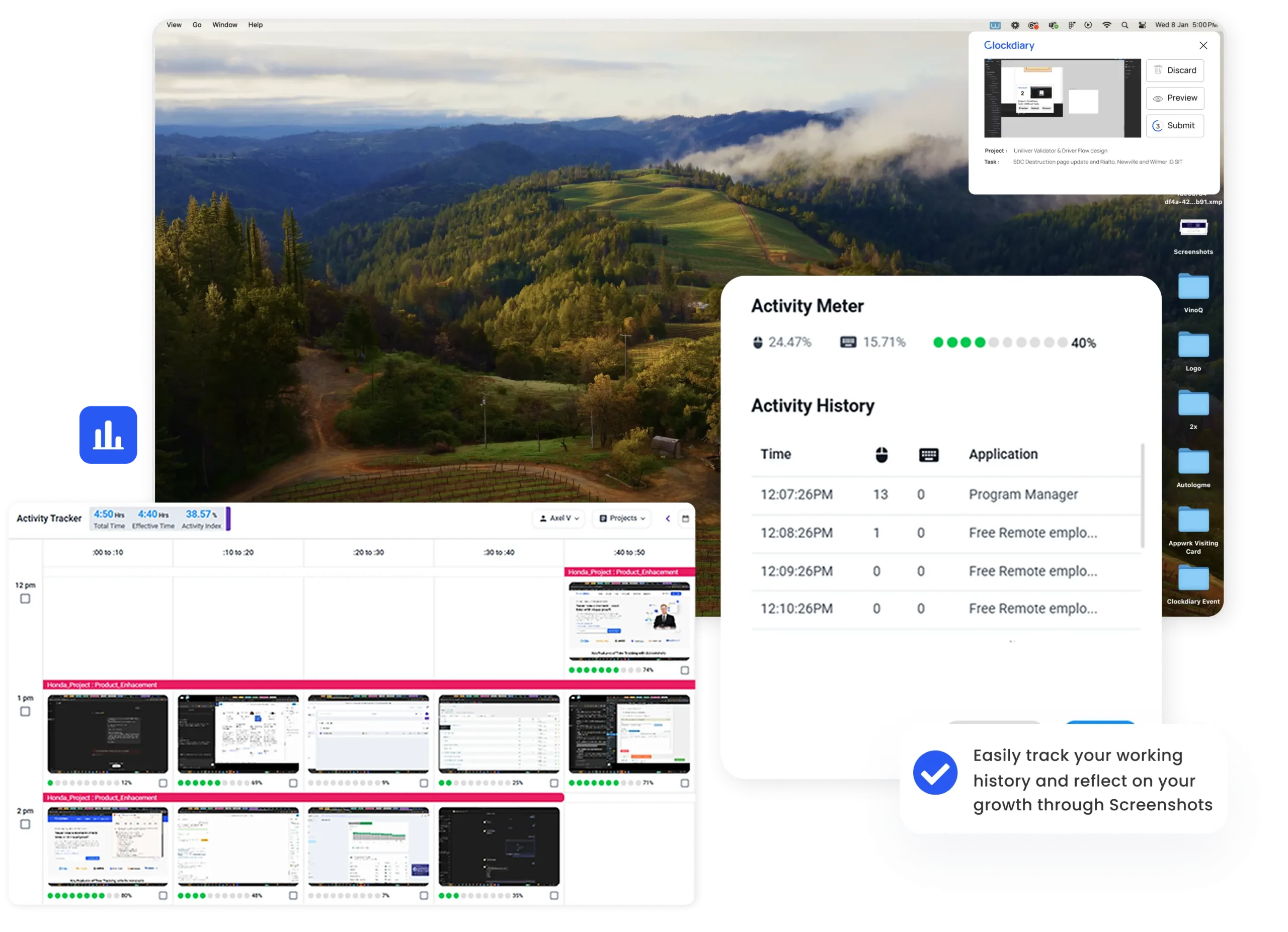Open the View menu
1288x932 pixels.
click(x=174, y=25)
